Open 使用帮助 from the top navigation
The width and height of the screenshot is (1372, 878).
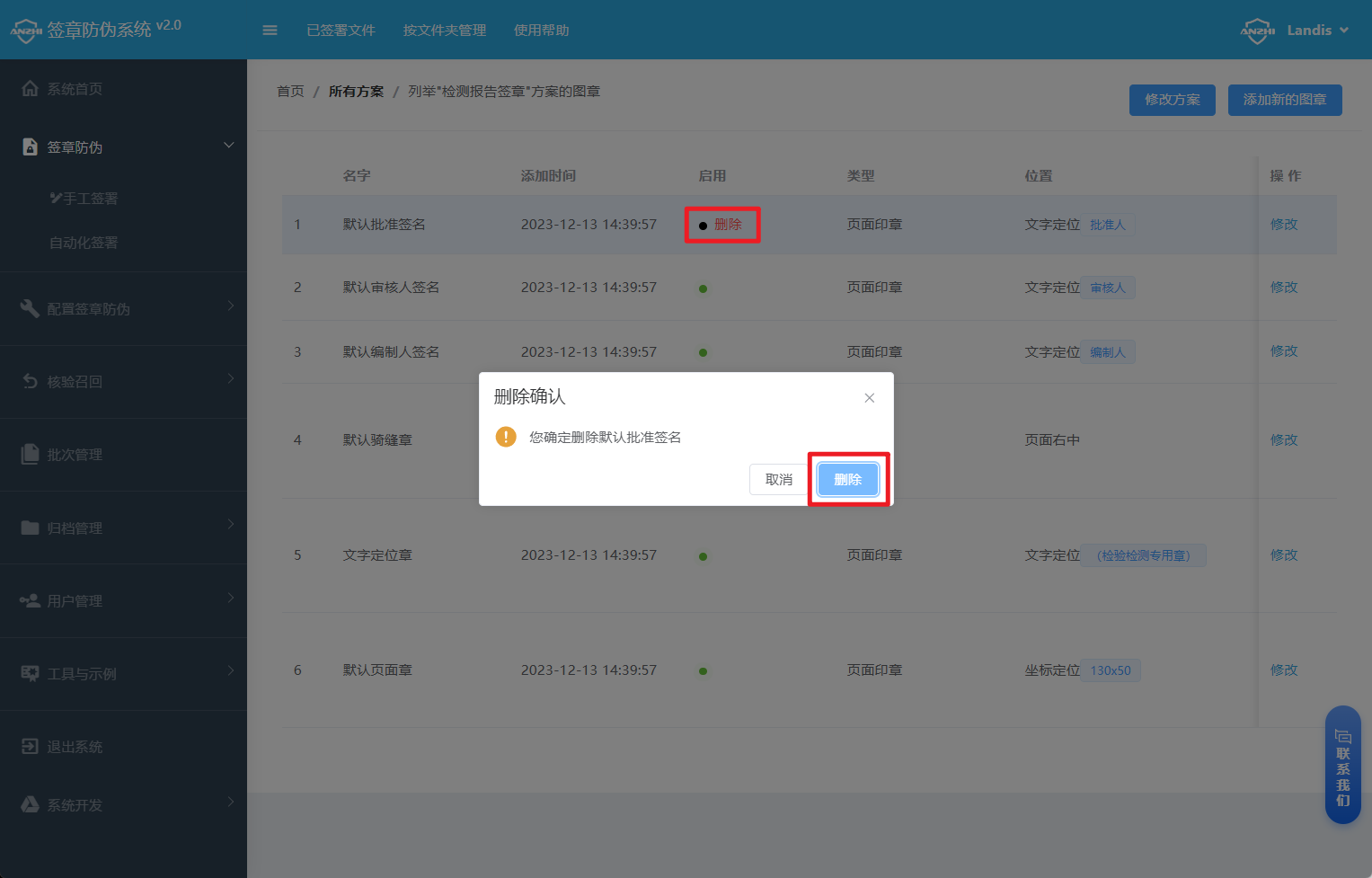[x=542, y=30]
